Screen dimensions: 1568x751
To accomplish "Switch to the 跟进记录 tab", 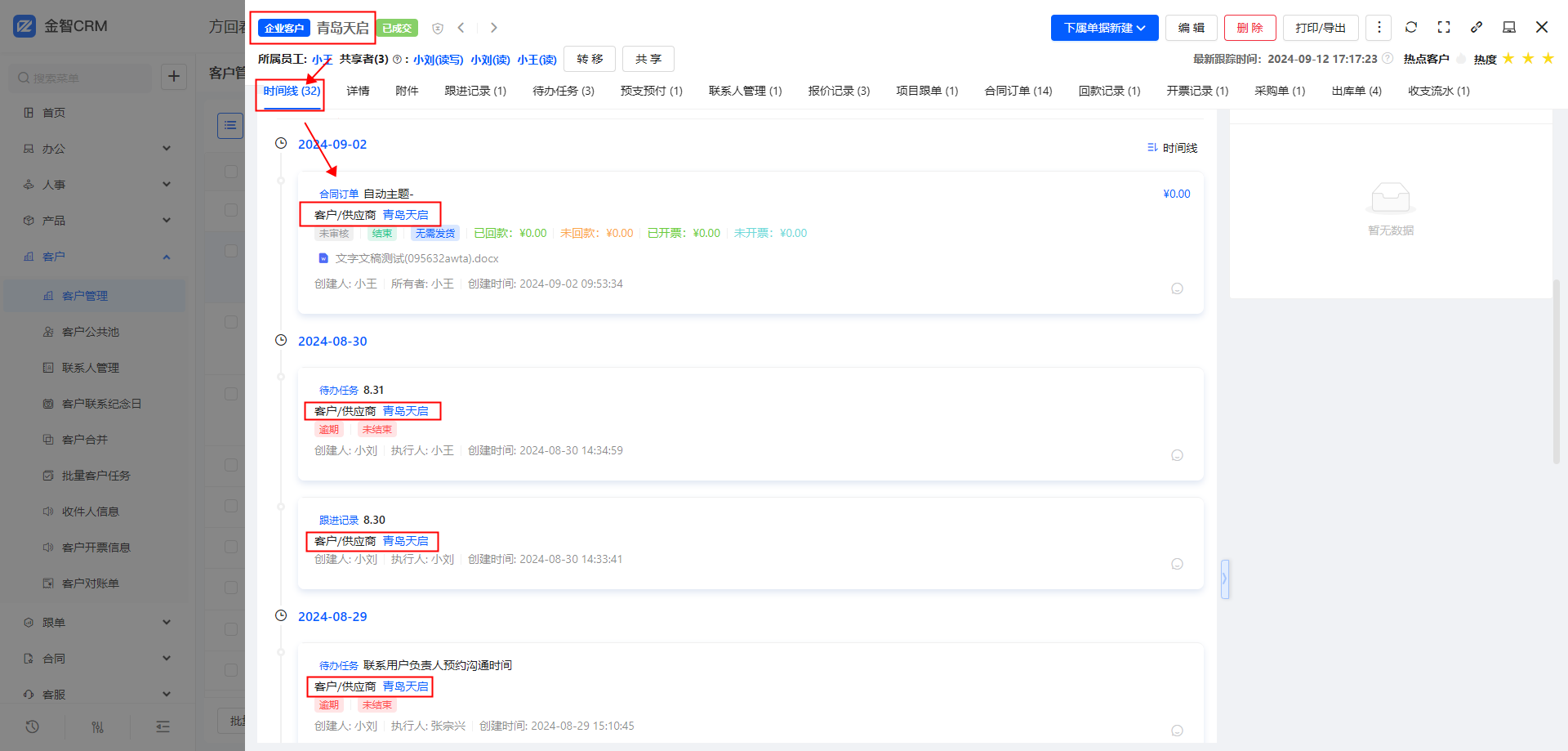I will click(x=474, y=91).
